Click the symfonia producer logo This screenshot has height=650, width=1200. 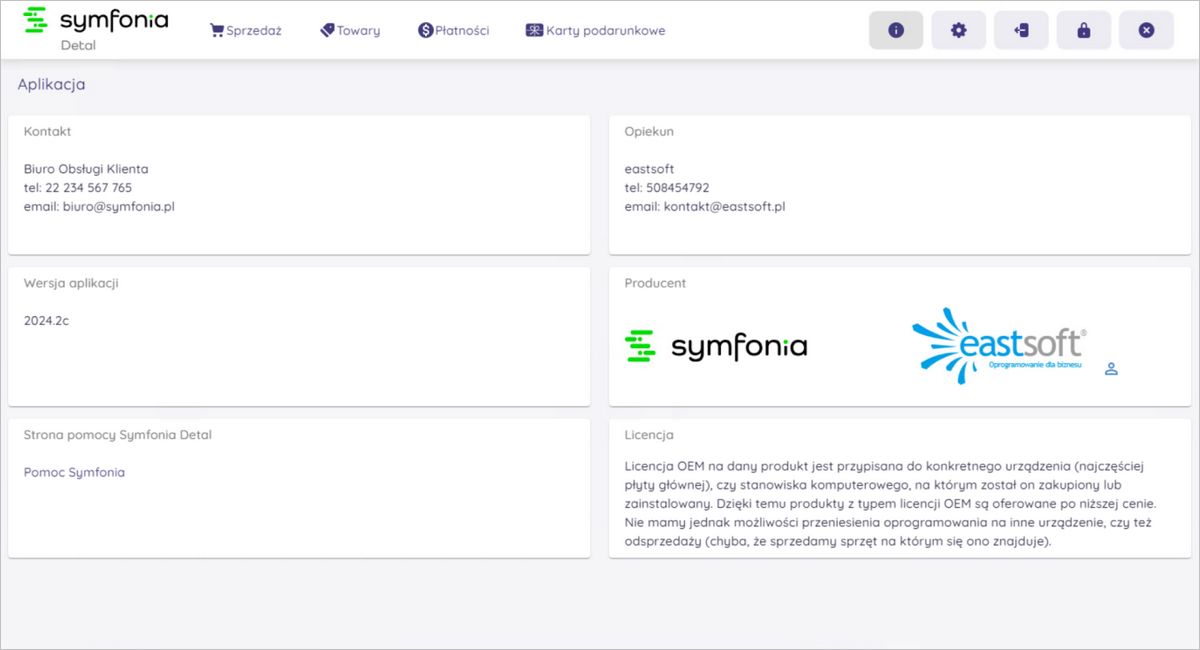click(x=716, y=347)
